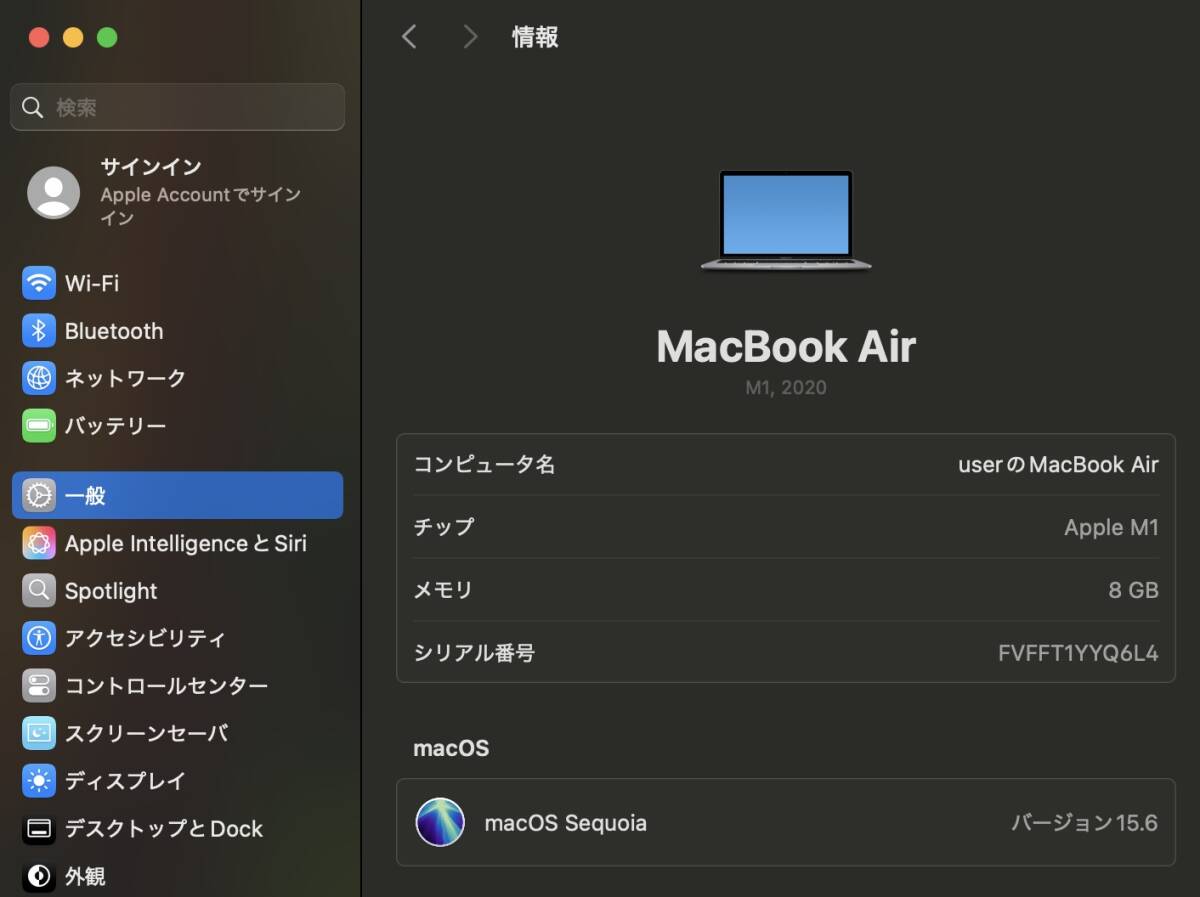
Task: Click the M1, 2020 subtitle
Action: pyautogui.click(x=786, y=388)
